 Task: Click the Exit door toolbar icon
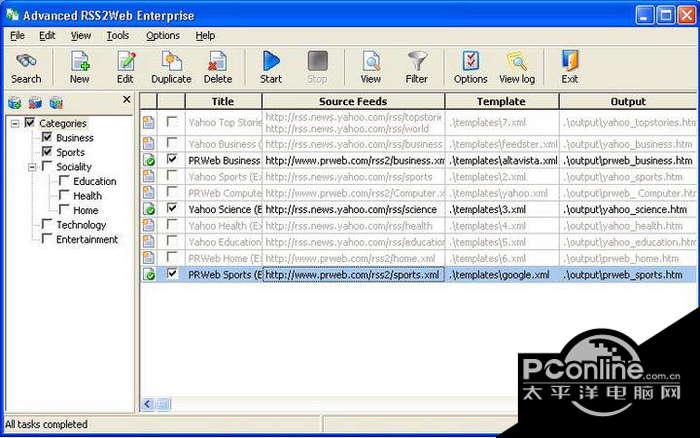click(570, 61)
